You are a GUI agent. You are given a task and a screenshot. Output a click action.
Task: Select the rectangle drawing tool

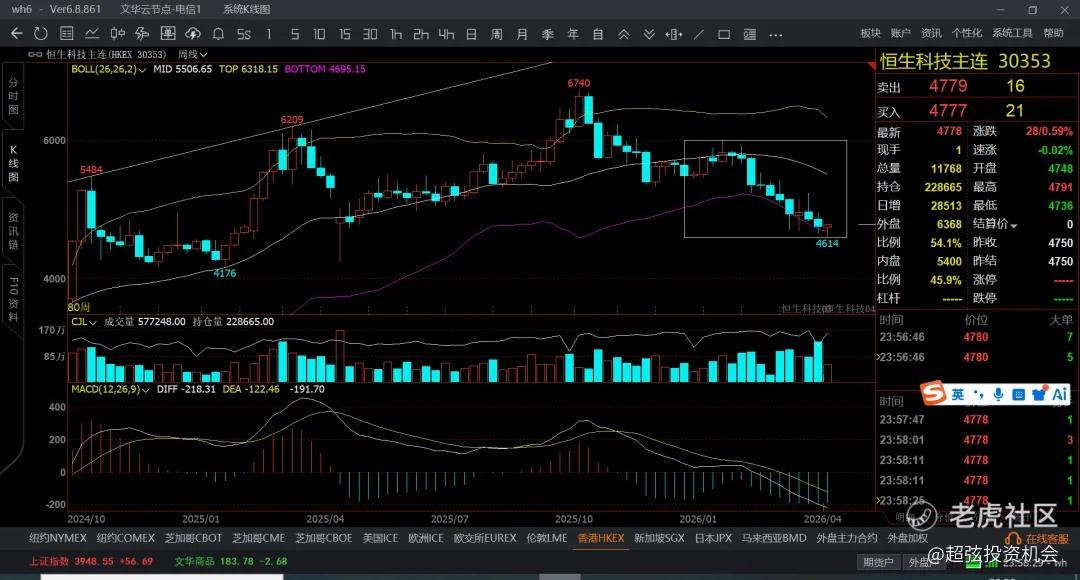(724, 34)
